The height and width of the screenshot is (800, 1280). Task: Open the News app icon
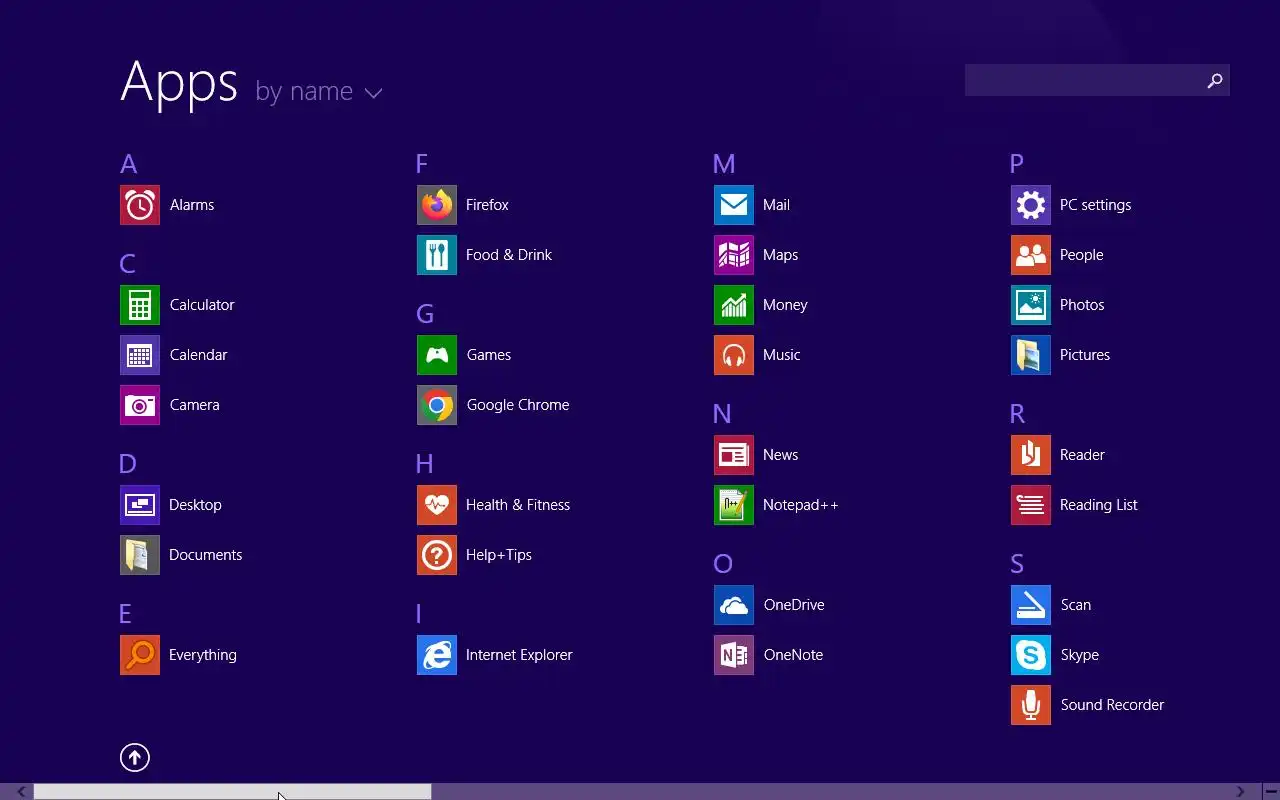pyautogui.click(x=734, y=455)
